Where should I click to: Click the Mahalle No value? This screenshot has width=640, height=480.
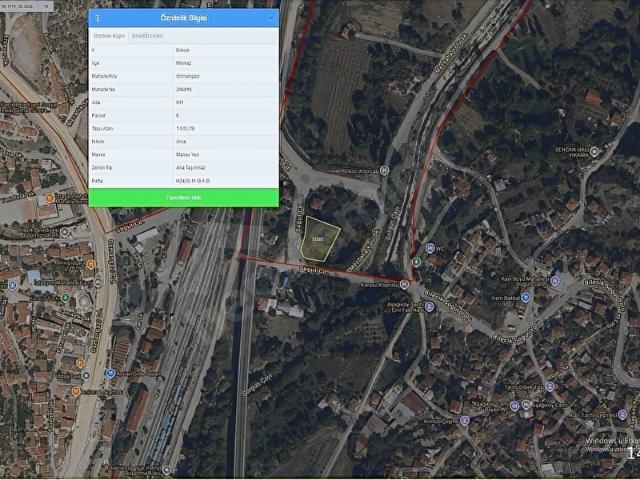(184, 89)
